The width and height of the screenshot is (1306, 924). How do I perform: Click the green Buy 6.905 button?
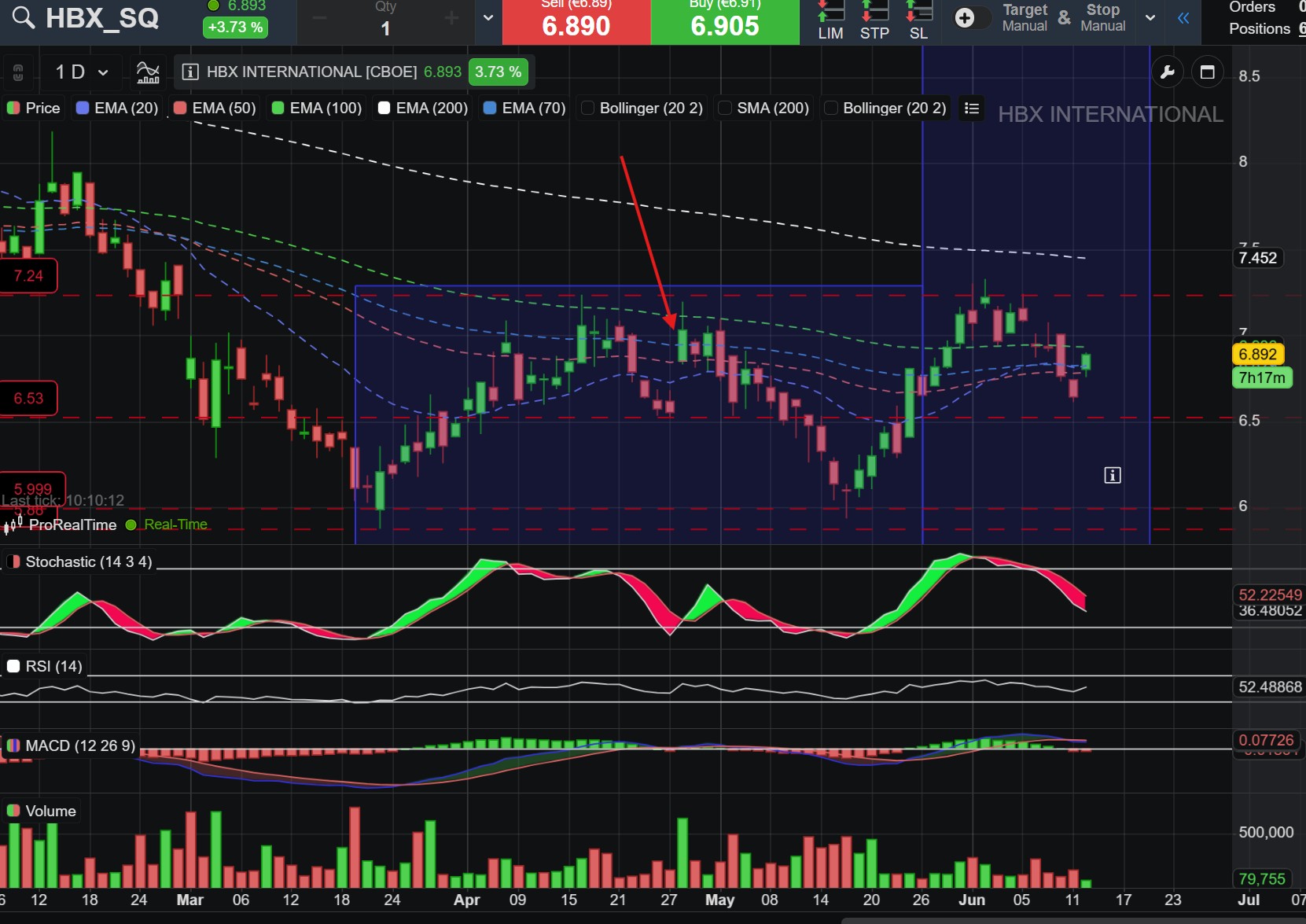tap(725, 21)
